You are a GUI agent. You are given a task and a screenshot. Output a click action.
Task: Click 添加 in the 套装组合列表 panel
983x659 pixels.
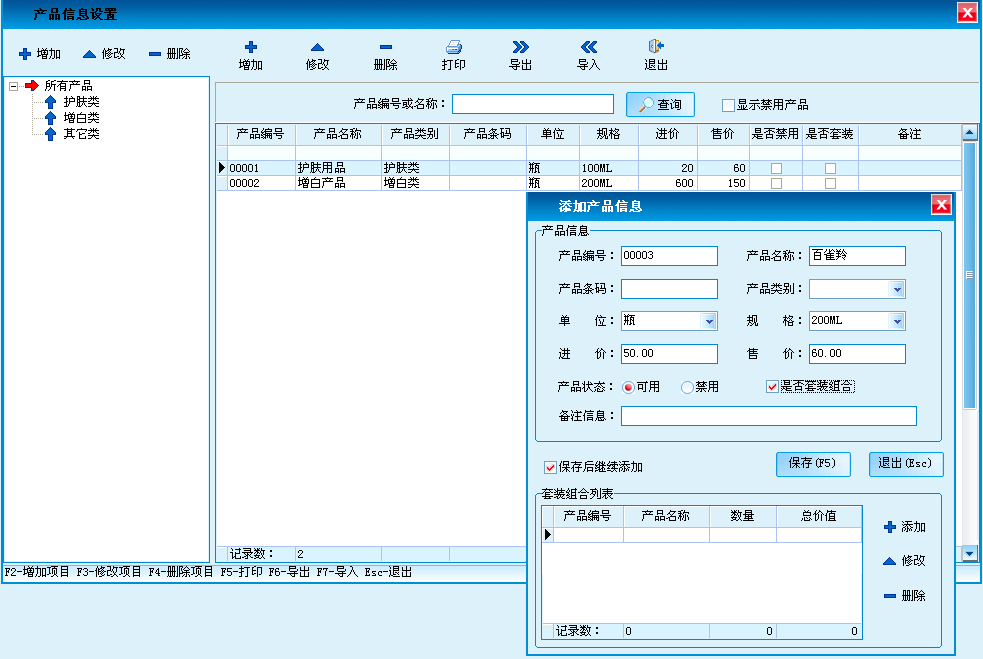tap(904, 527)
